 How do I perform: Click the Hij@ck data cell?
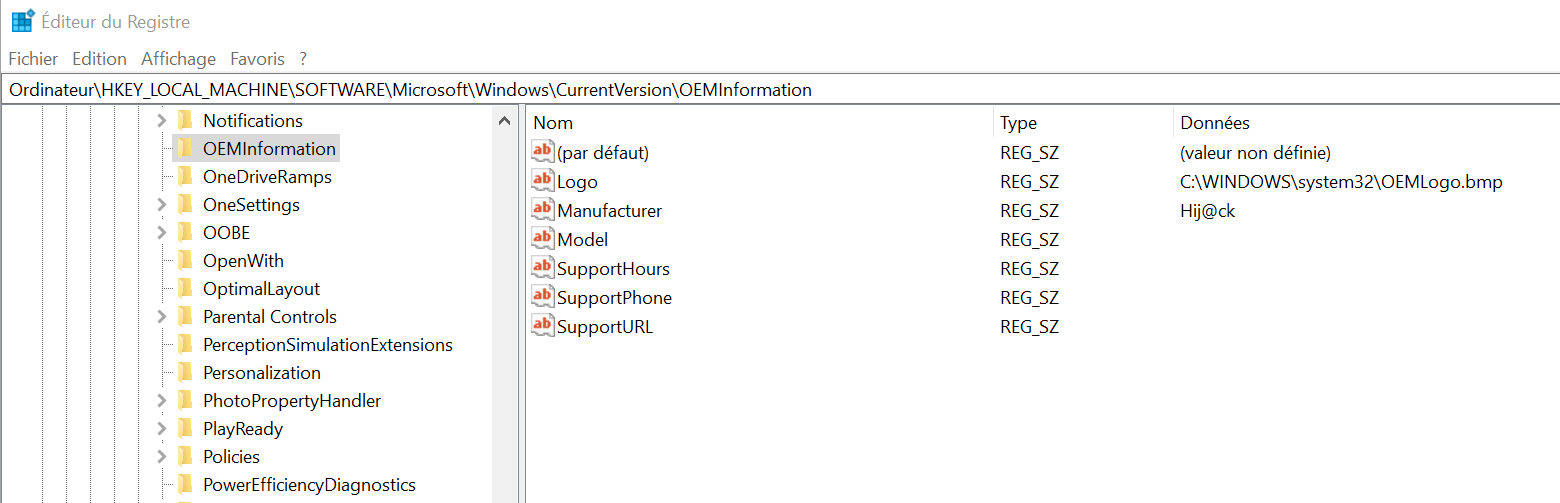point(1207,211)
